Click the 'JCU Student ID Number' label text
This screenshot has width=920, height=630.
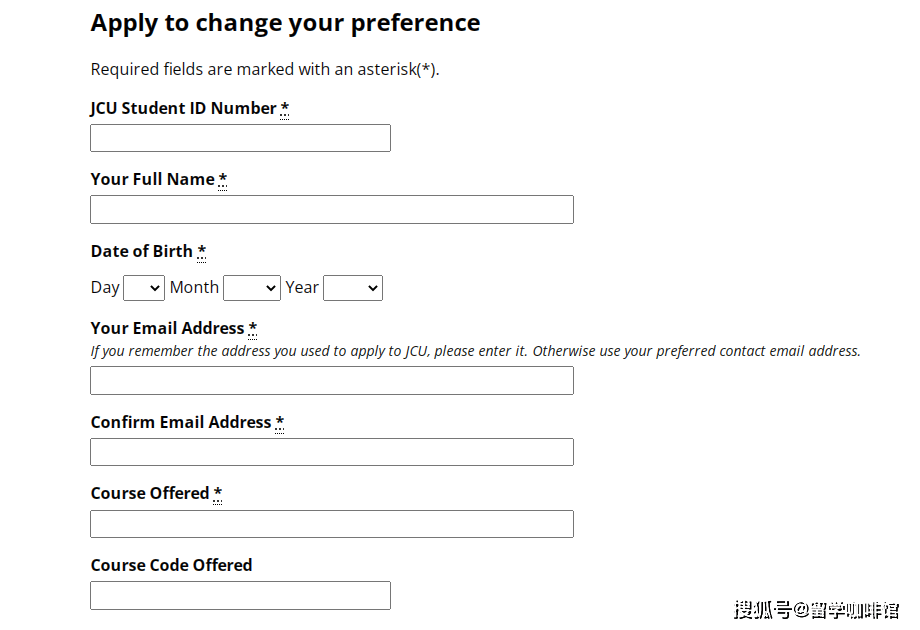183,108
